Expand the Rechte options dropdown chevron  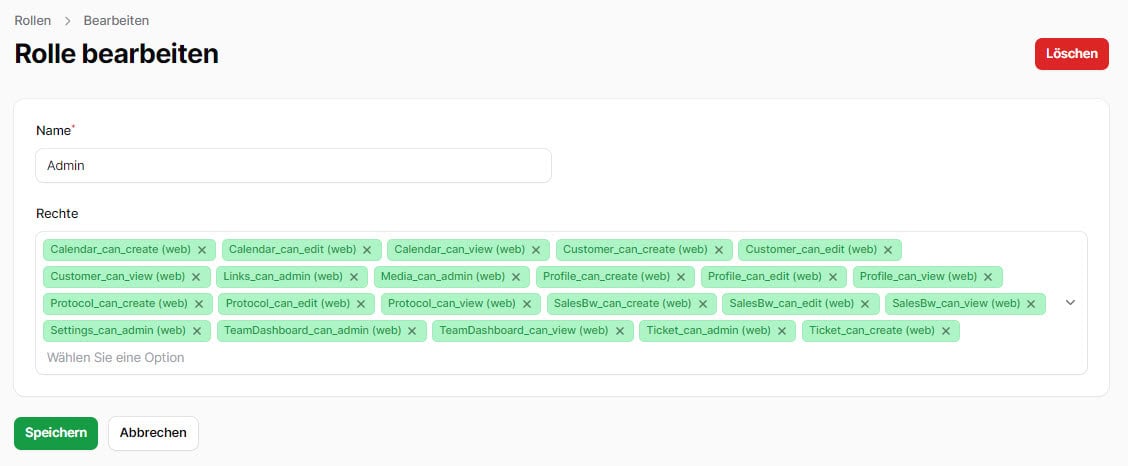coord(1070,303)
